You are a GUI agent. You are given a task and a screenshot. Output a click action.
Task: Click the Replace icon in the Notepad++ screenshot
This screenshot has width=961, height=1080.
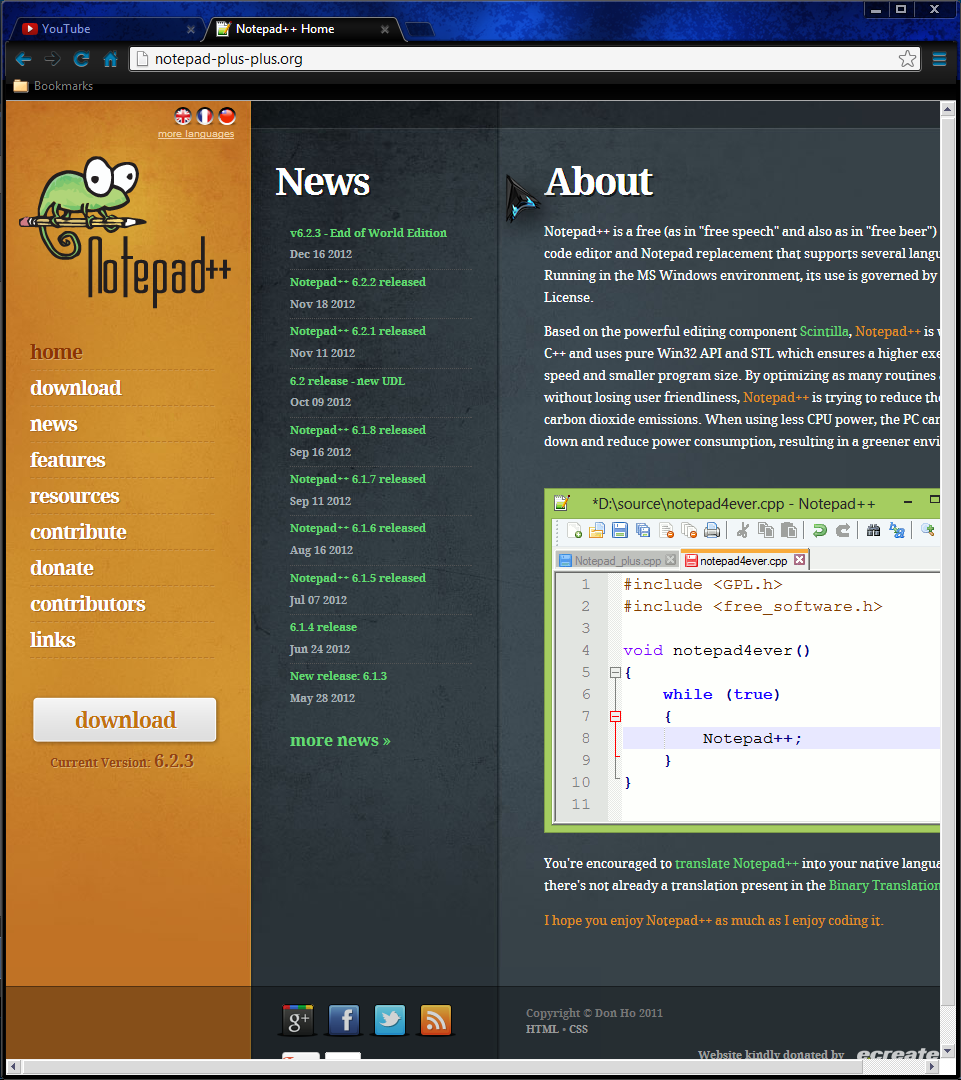click(x=896, y=530)
